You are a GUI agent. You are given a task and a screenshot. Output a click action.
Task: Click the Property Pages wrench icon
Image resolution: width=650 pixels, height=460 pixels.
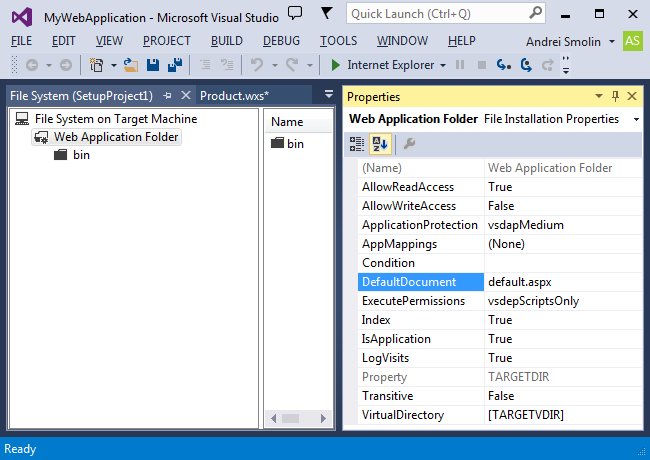pyautogui.click(x=409, y=144)
